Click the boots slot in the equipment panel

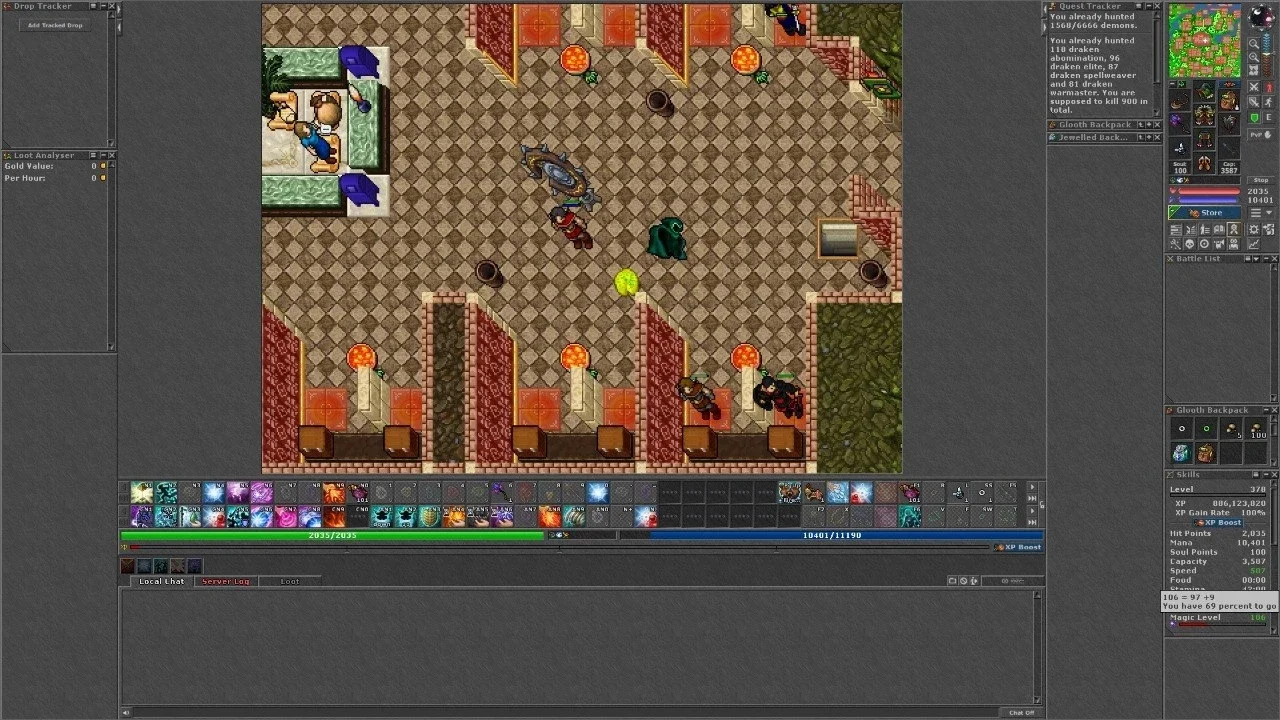click(x=1204, y=164)
